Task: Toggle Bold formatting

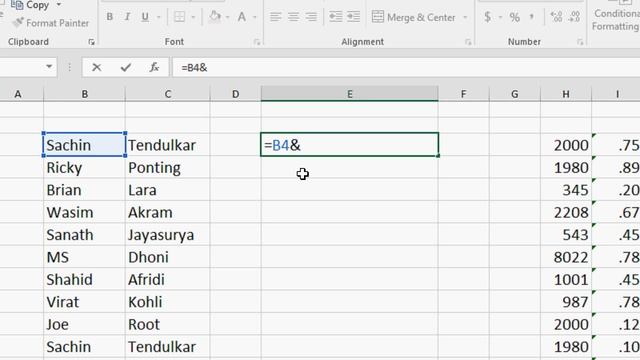Action: (109, 17)
